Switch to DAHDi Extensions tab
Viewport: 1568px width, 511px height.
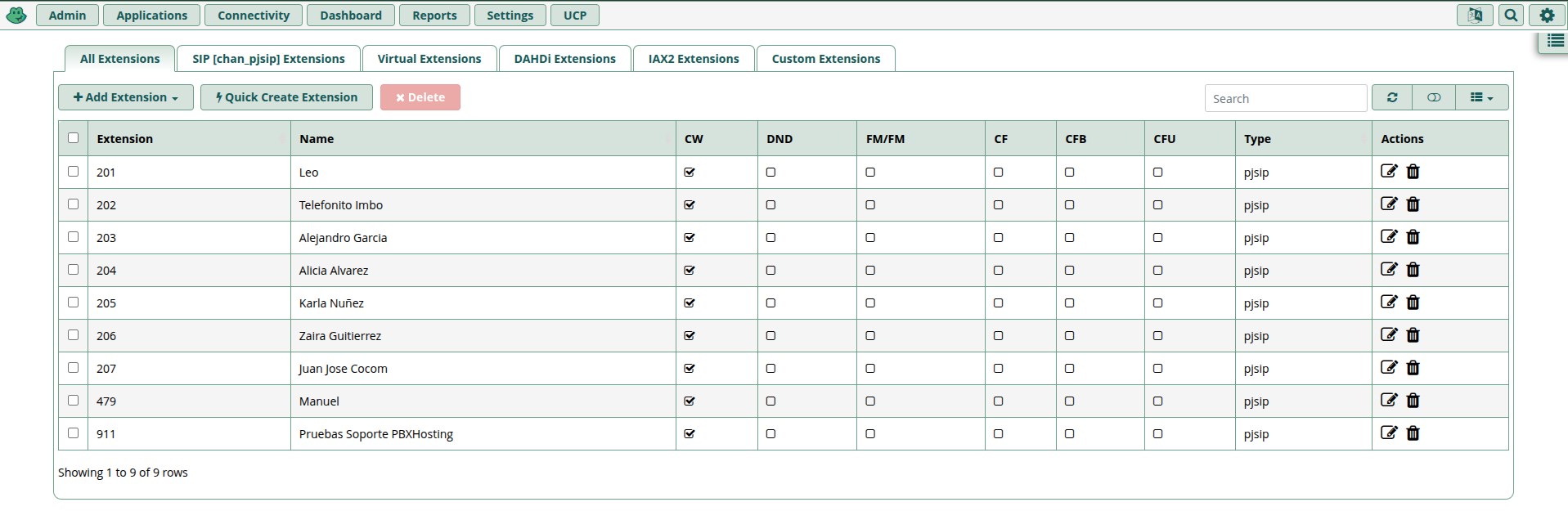(x=565, y=59)
